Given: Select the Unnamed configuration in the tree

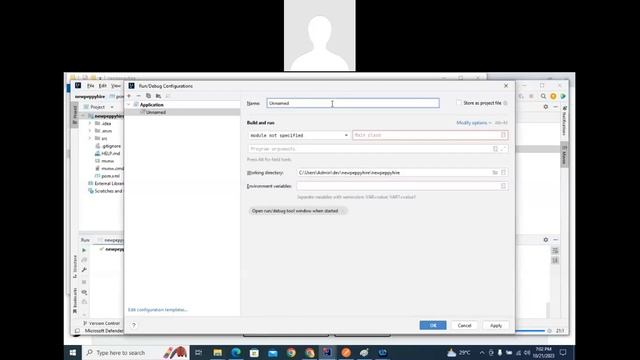Looking at the screenshot, I should [x=156, y=112].
